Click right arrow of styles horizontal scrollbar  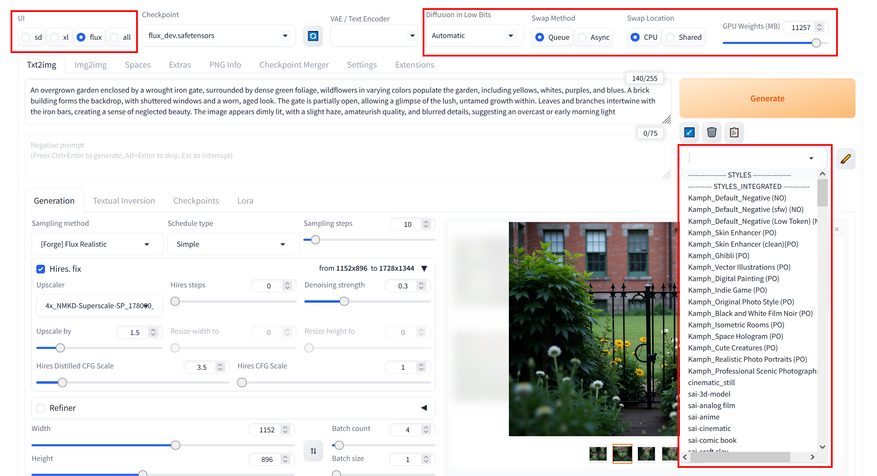(813, 457)
